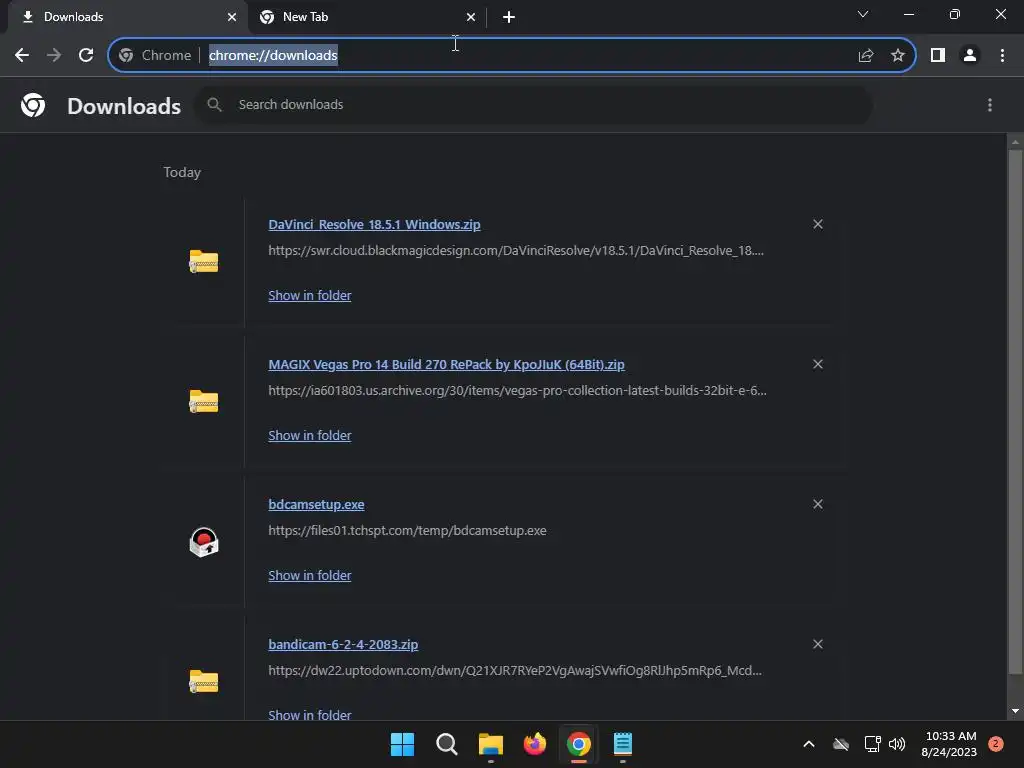1024x768 pixels.
Task: Remove bdcamsetup.exe from the list
Action: [818, 504]
